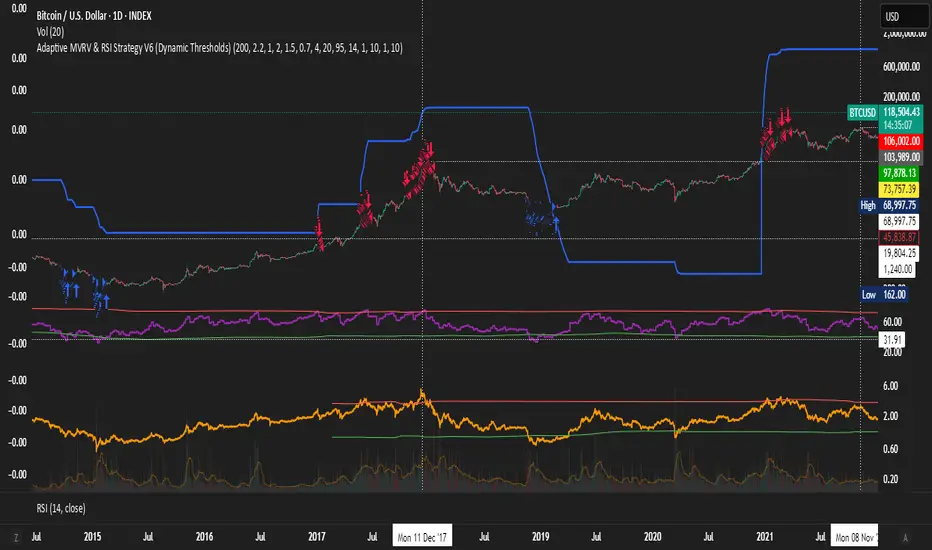Click the gray 103,989.00 price label
932x550 pixels.
click(901, 157)
